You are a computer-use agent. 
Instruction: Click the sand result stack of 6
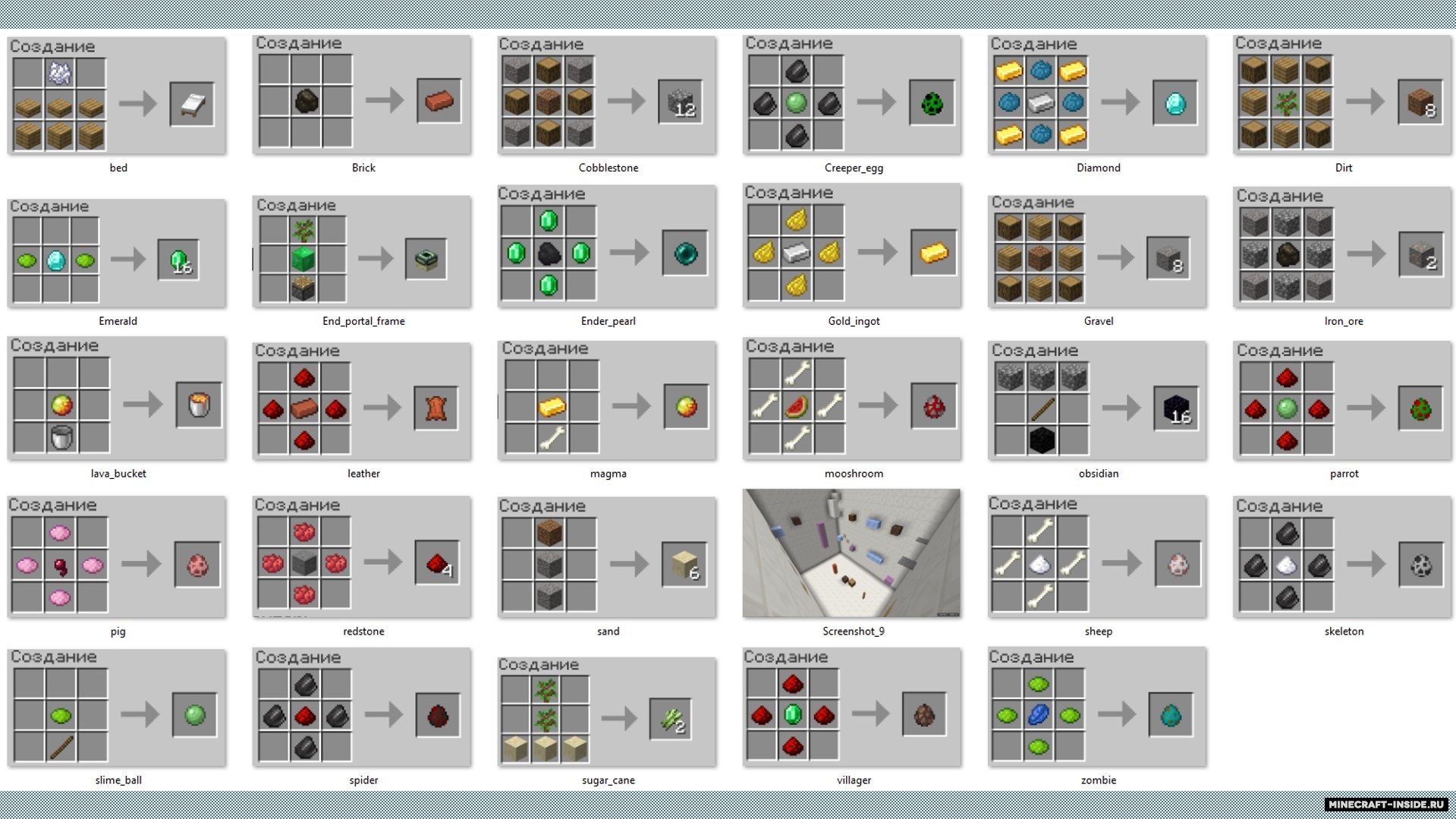[684, 564]
